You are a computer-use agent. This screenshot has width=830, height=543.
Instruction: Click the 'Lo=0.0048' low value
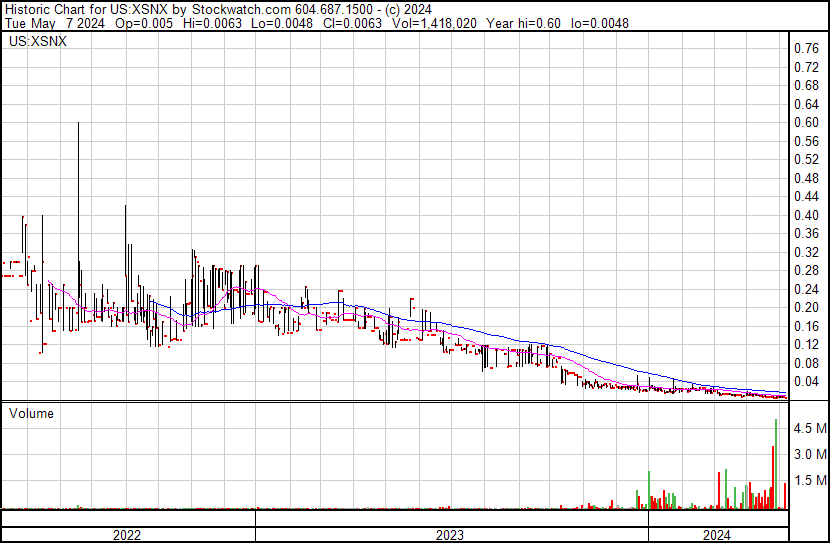[282, 23]
